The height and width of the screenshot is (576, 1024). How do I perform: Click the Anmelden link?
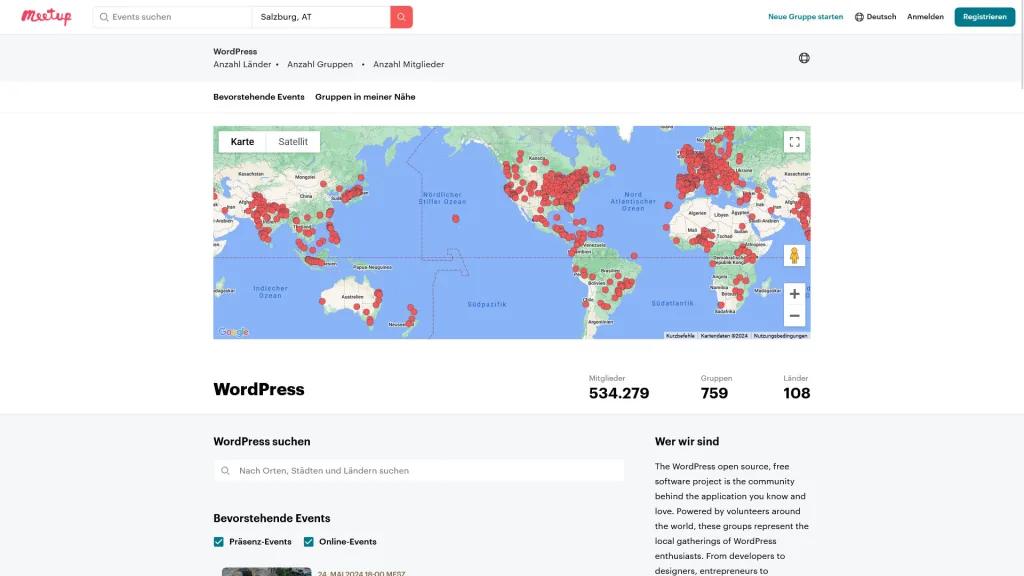click(x=925, y=17)
